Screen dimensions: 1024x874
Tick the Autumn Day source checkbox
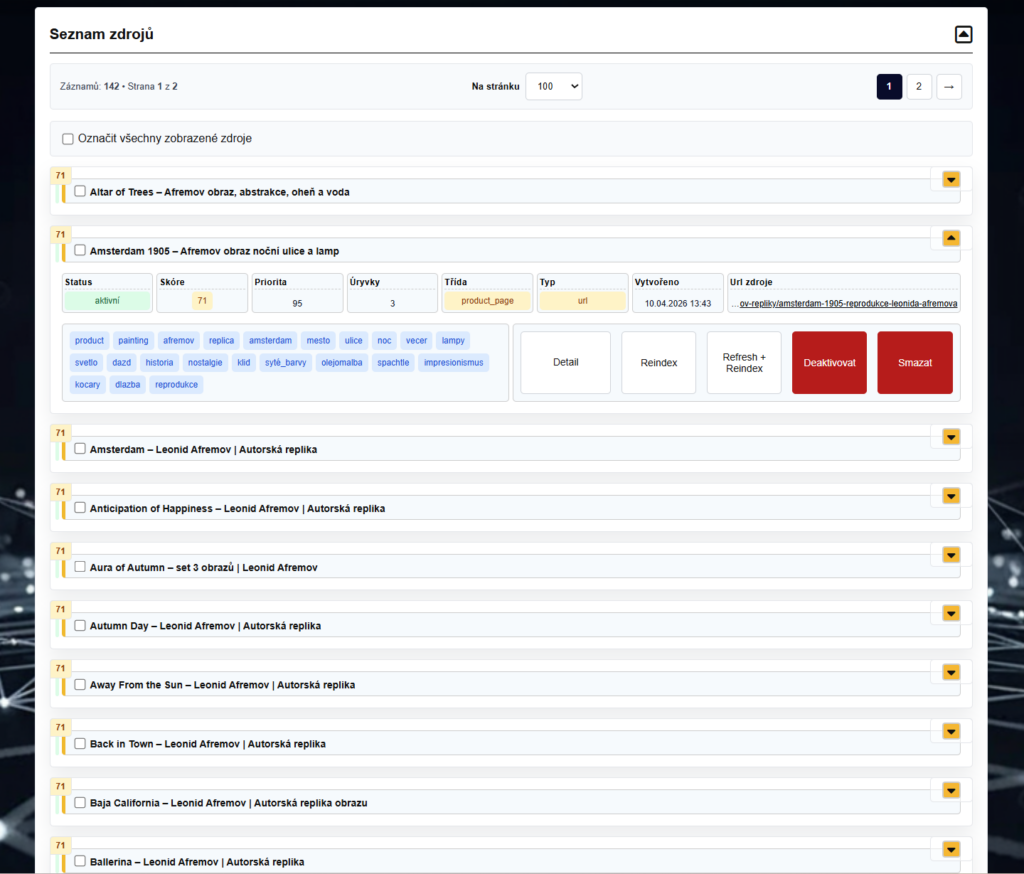(80, 625)
